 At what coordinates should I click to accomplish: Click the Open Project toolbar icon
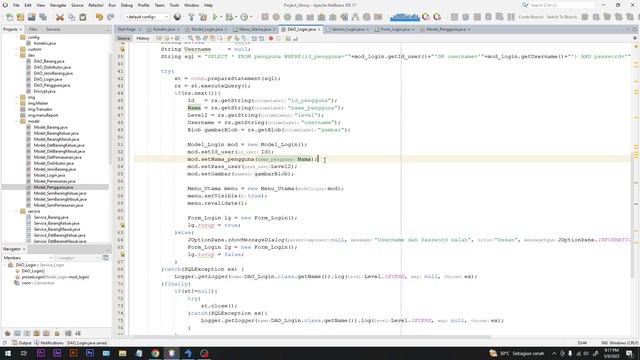click(31, 17)
